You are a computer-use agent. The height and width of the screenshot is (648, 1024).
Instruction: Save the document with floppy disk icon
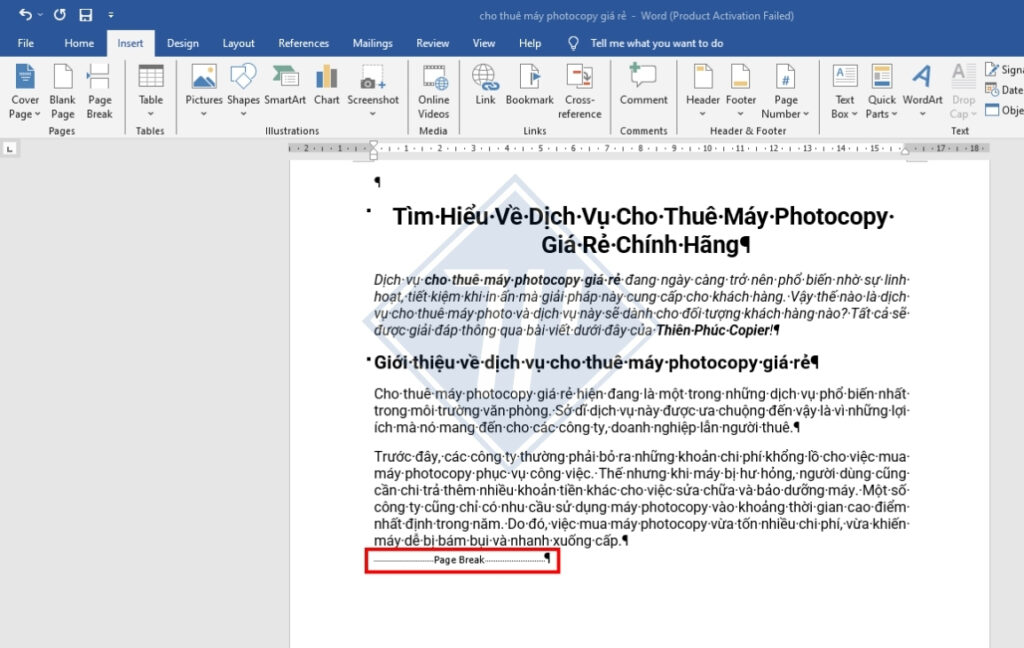click(86, 14)
